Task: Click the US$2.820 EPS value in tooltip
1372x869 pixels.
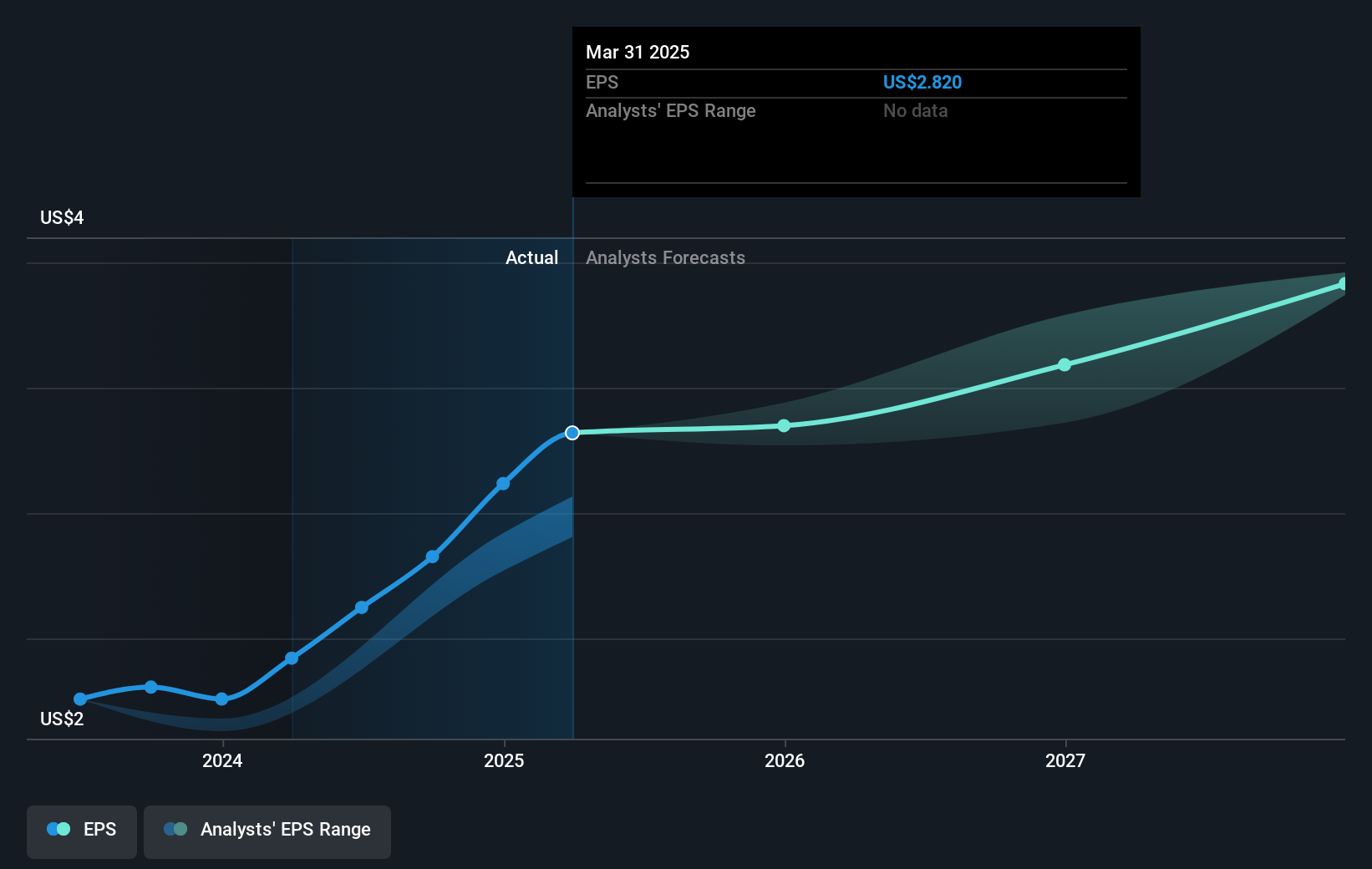Action: coord(922,83)
